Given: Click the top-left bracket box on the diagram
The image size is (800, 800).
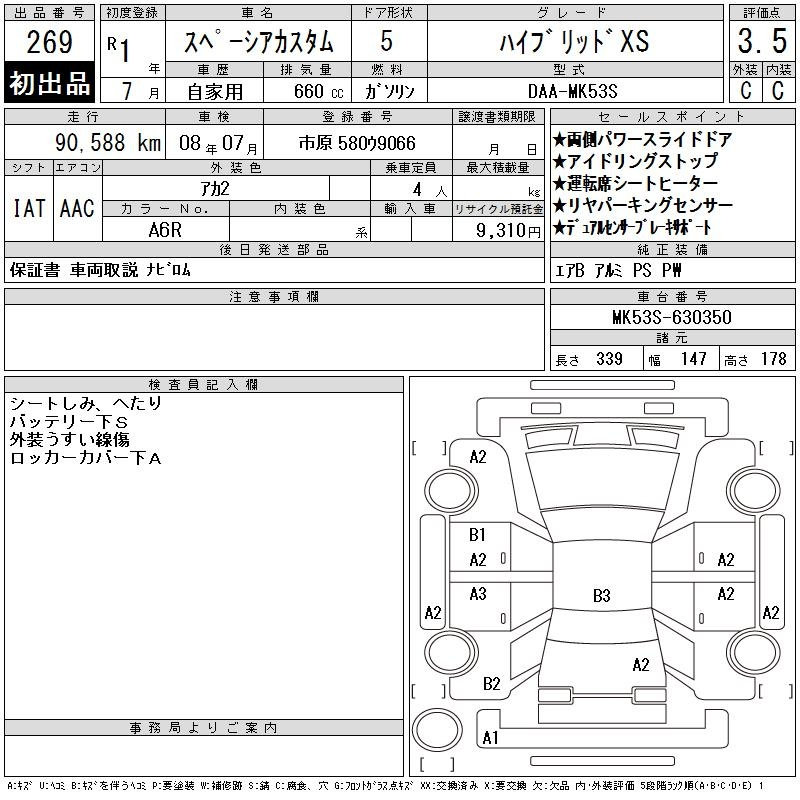Looking at the screenshot, I should click(x=428, y=447).
